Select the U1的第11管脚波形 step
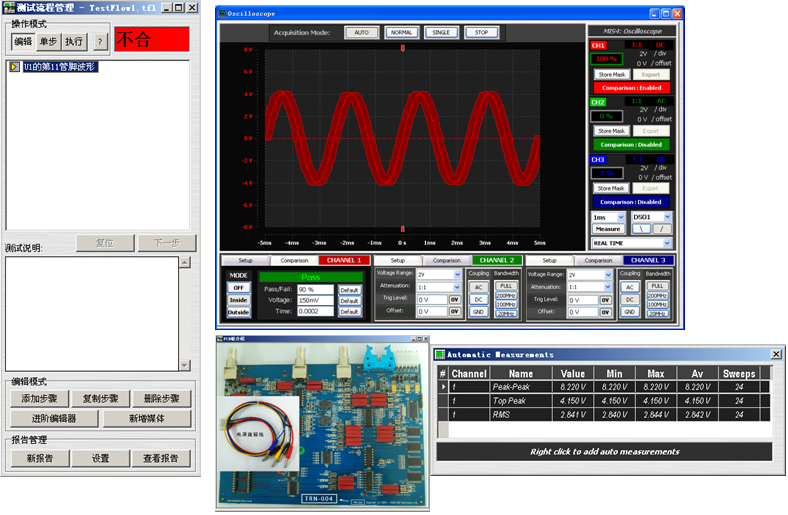Screen dimensions: 788x515 pos(60,67)
